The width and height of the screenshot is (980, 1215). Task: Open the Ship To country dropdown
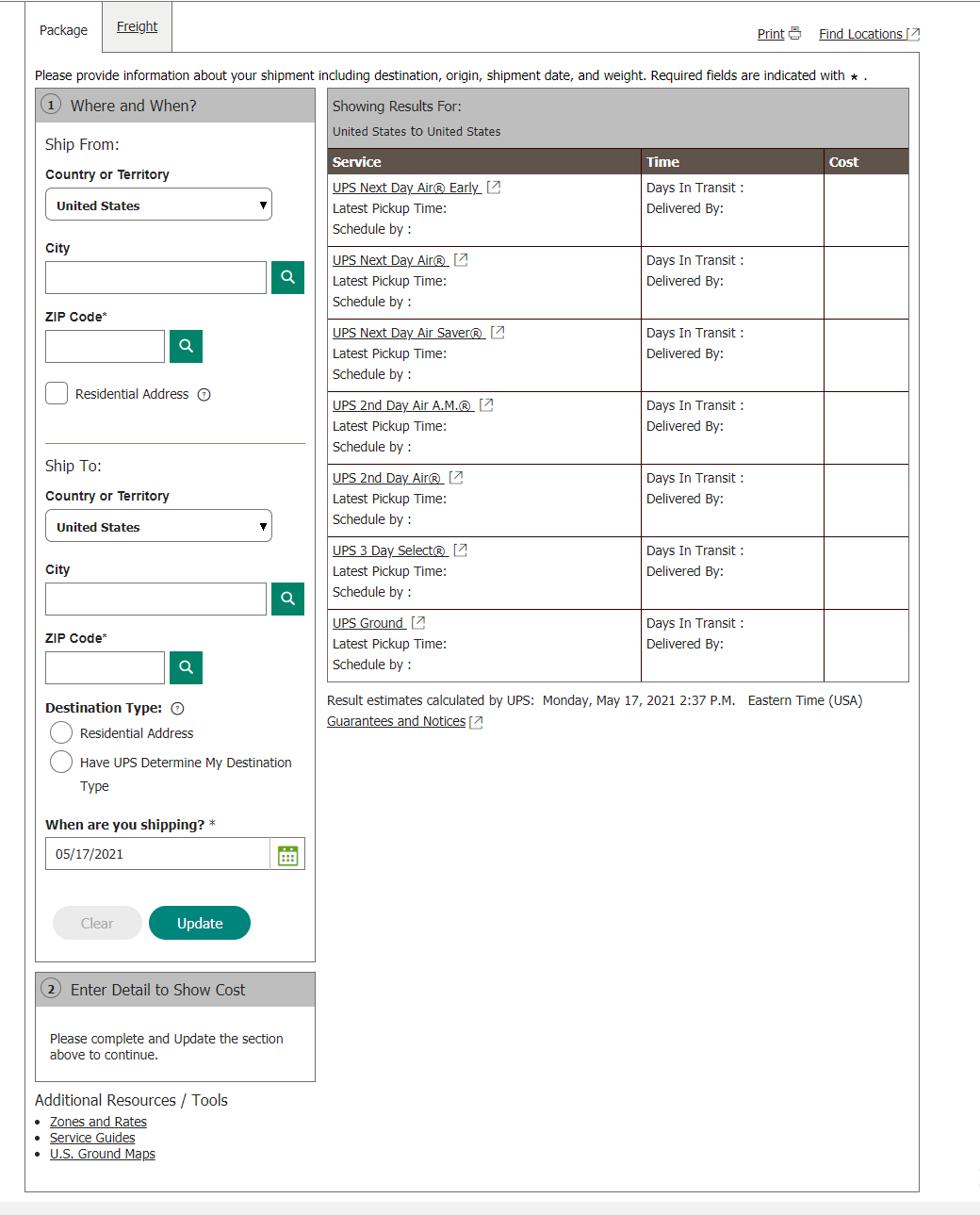pos(157,526)
